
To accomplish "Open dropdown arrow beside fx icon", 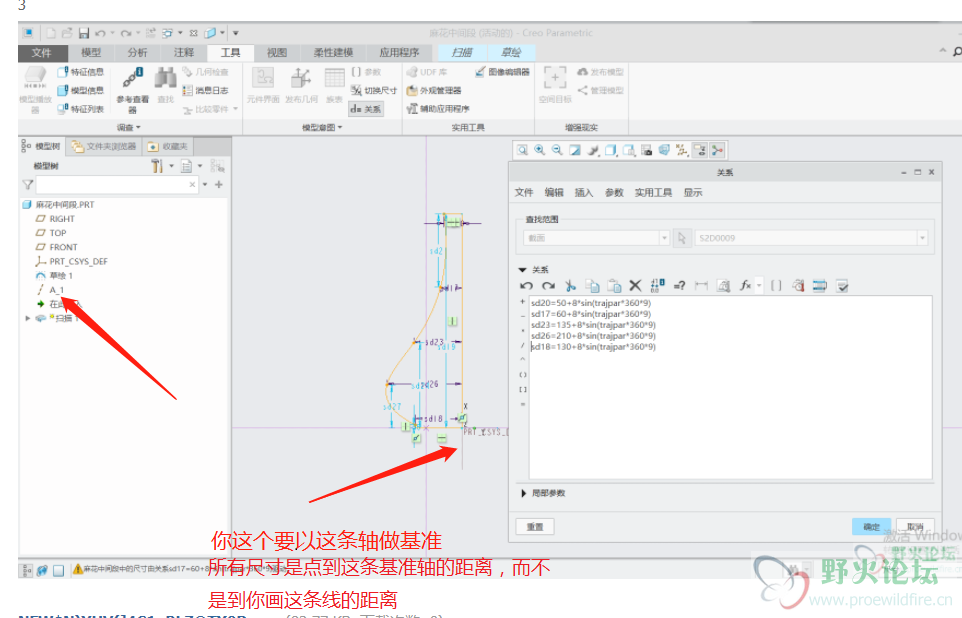I will [x=759, y=285].
